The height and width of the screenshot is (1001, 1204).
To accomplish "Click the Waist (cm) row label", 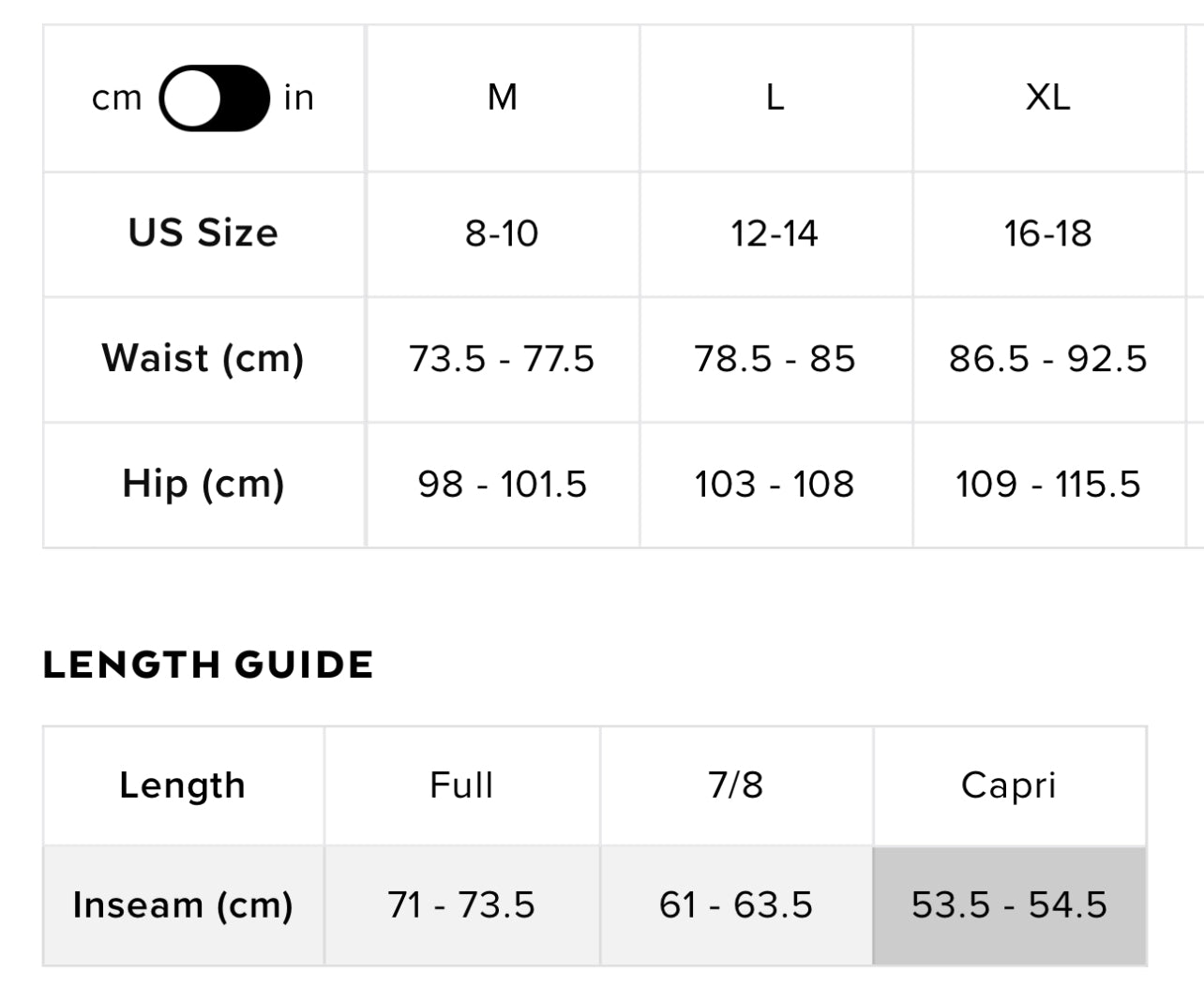I will point(203,359).
